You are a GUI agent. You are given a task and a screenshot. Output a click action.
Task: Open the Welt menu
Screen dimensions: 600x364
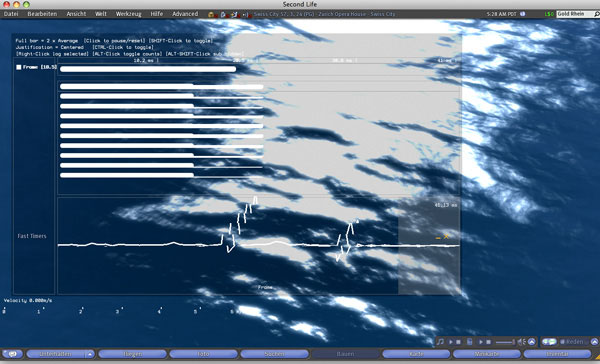pos(101,14)
